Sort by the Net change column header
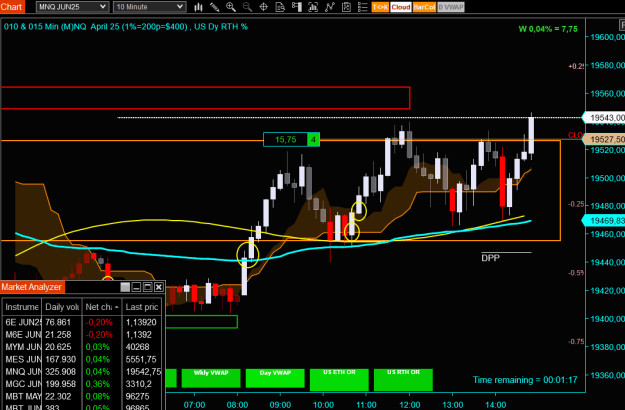This screenshot has width=625, height=410. point(102,307)
